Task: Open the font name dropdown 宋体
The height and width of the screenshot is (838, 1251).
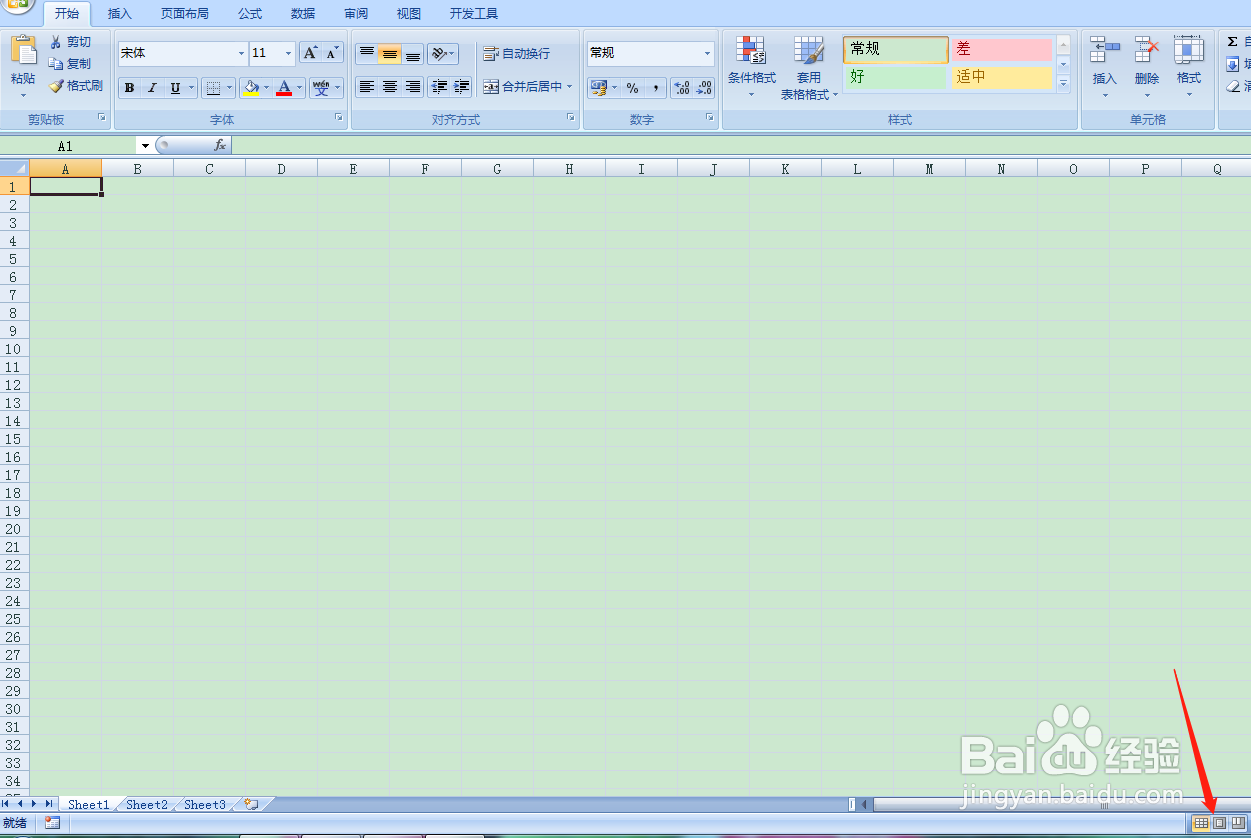Action: point(241,53)
